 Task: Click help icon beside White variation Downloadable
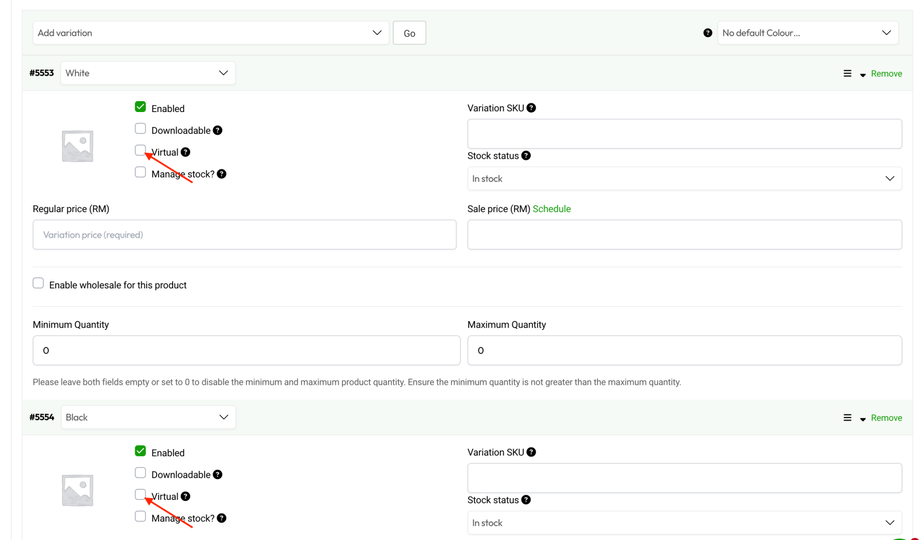[x=217, y=130]
